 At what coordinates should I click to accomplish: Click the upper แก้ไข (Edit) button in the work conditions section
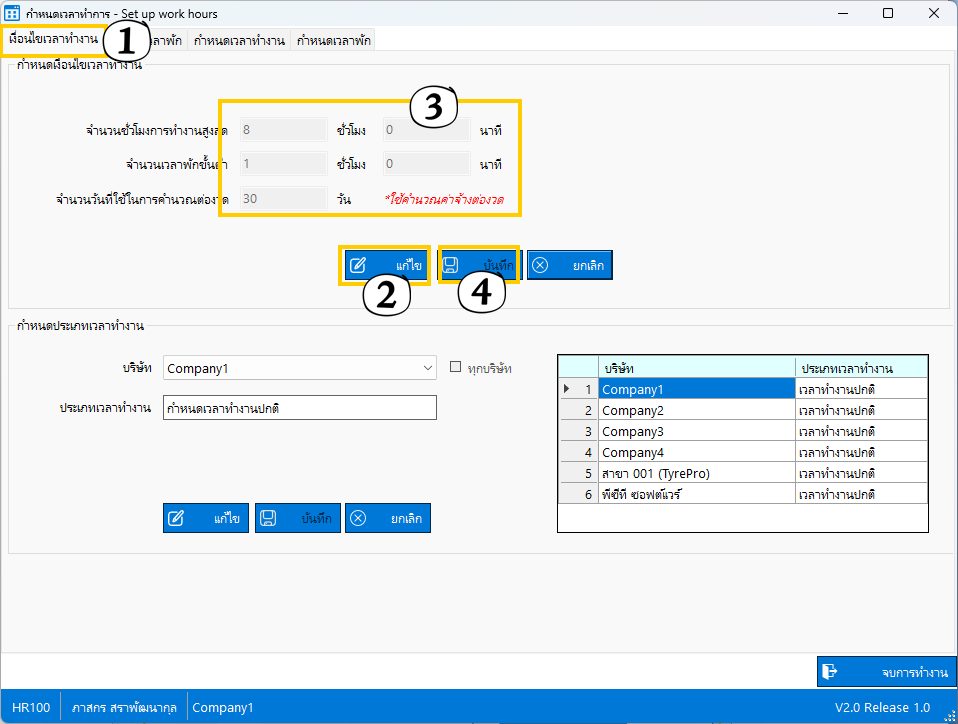coord(386,265)
